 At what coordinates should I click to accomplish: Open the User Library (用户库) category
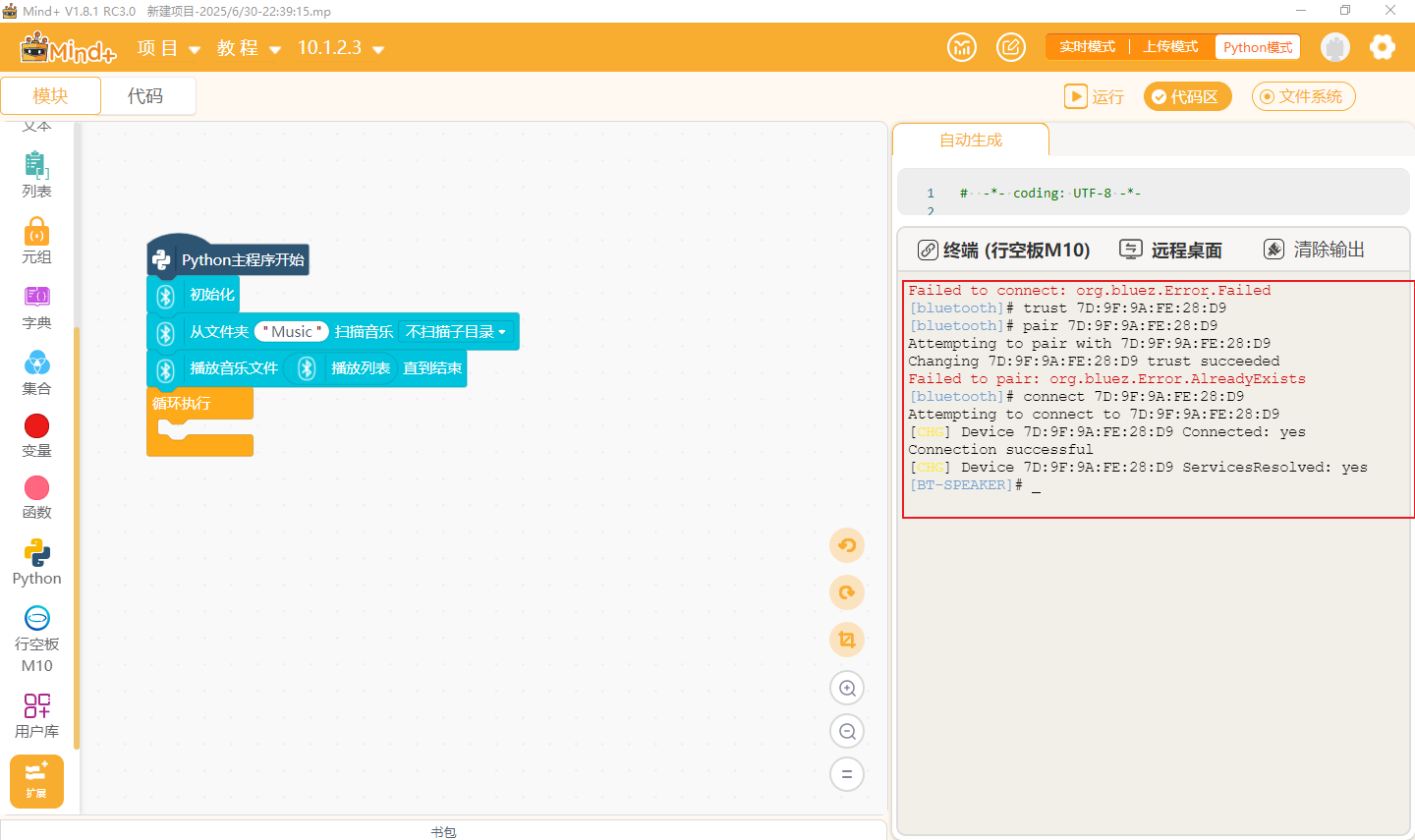point(36,715)
